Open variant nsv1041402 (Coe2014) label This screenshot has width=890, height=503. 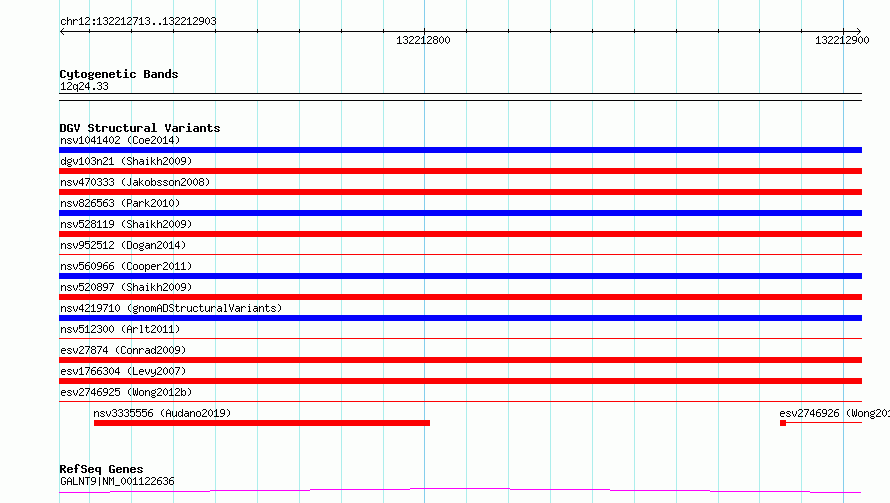(120, 140)
